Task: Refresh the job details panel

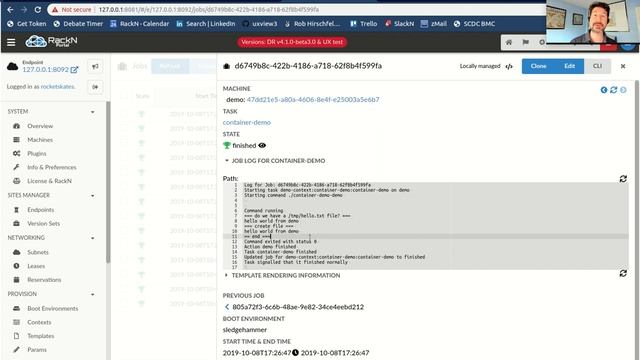Action: pos(613,90)
